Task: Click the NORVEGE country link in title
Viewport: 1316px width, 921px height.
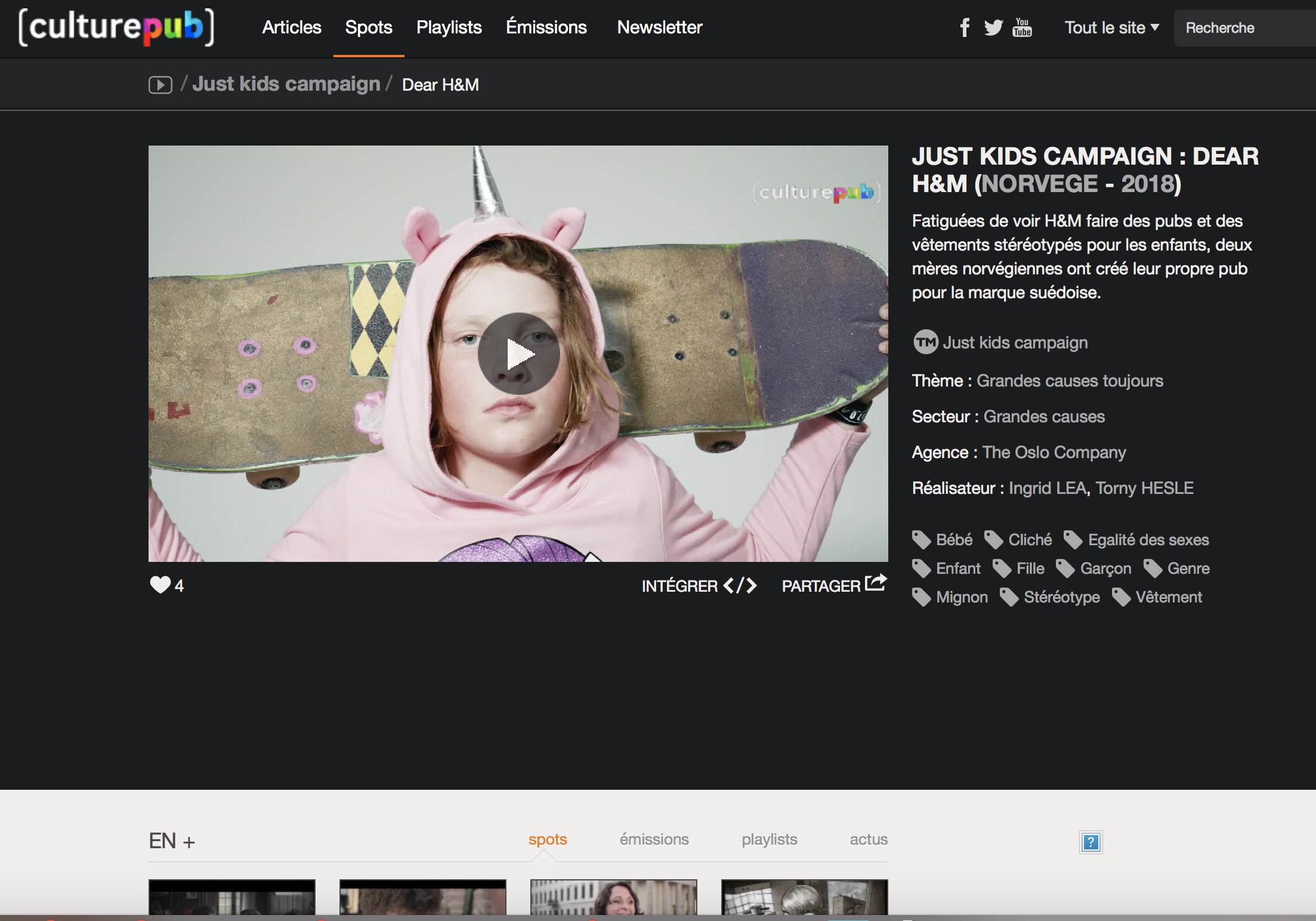Action: click(x=1040, y=184)
